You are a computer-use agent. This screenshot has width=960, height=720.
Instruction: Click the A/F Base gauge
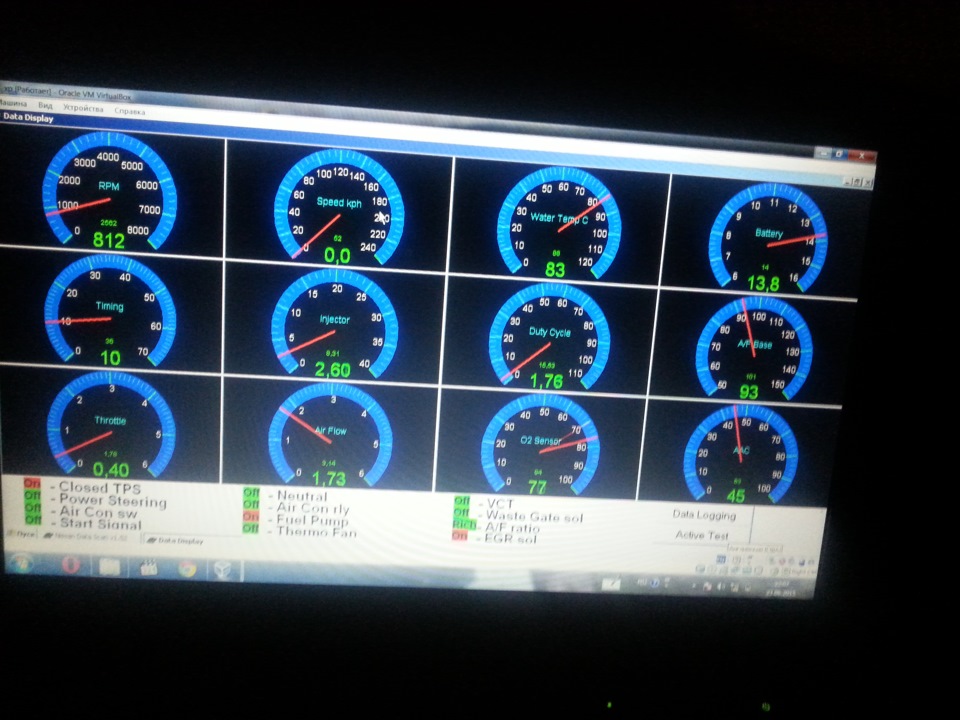(x=754, y=350)
